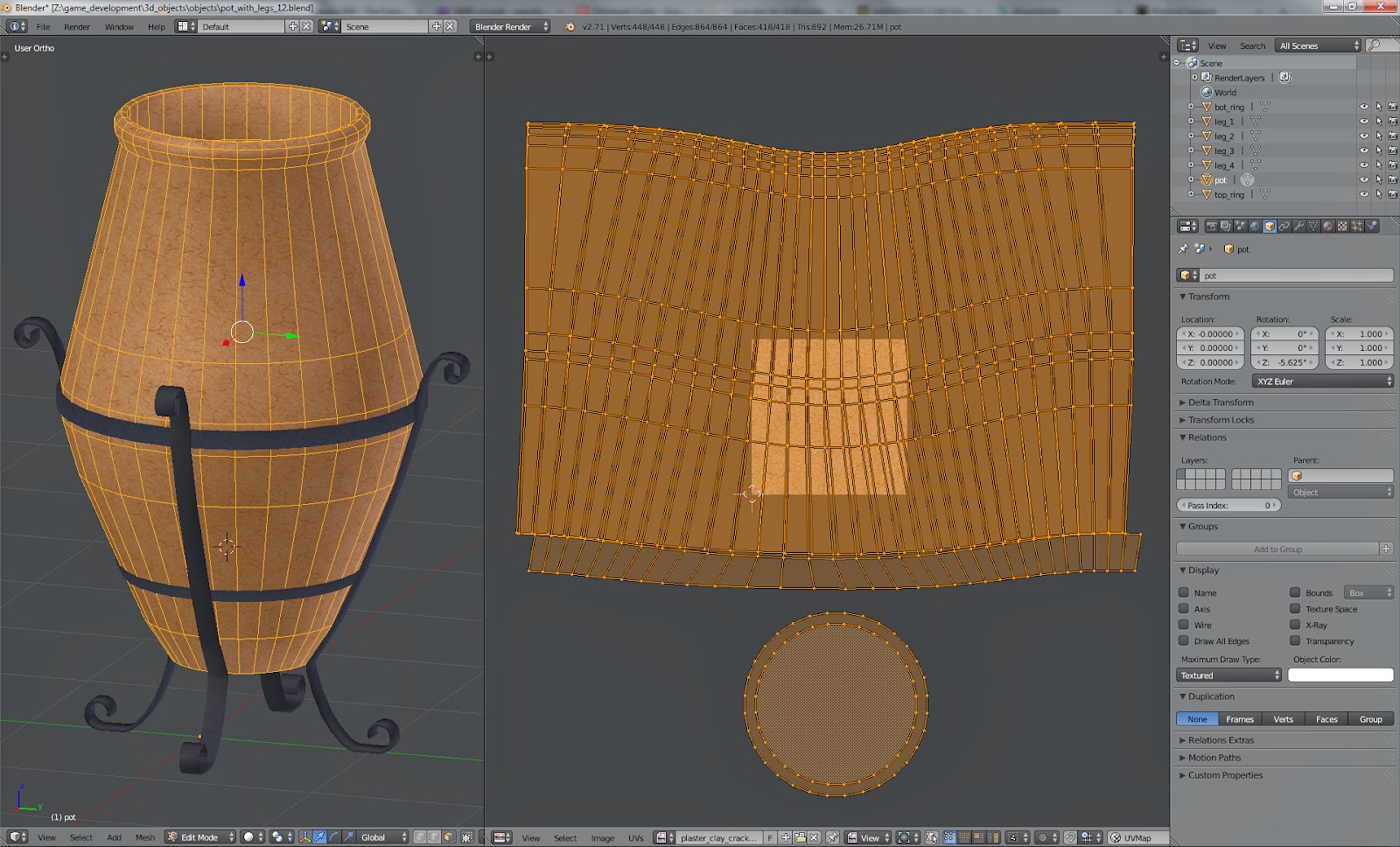Open the UVs menu in the UV editor
This screenshot has width=1400, height=847.
pyautogui.click(x=636, y=836)
